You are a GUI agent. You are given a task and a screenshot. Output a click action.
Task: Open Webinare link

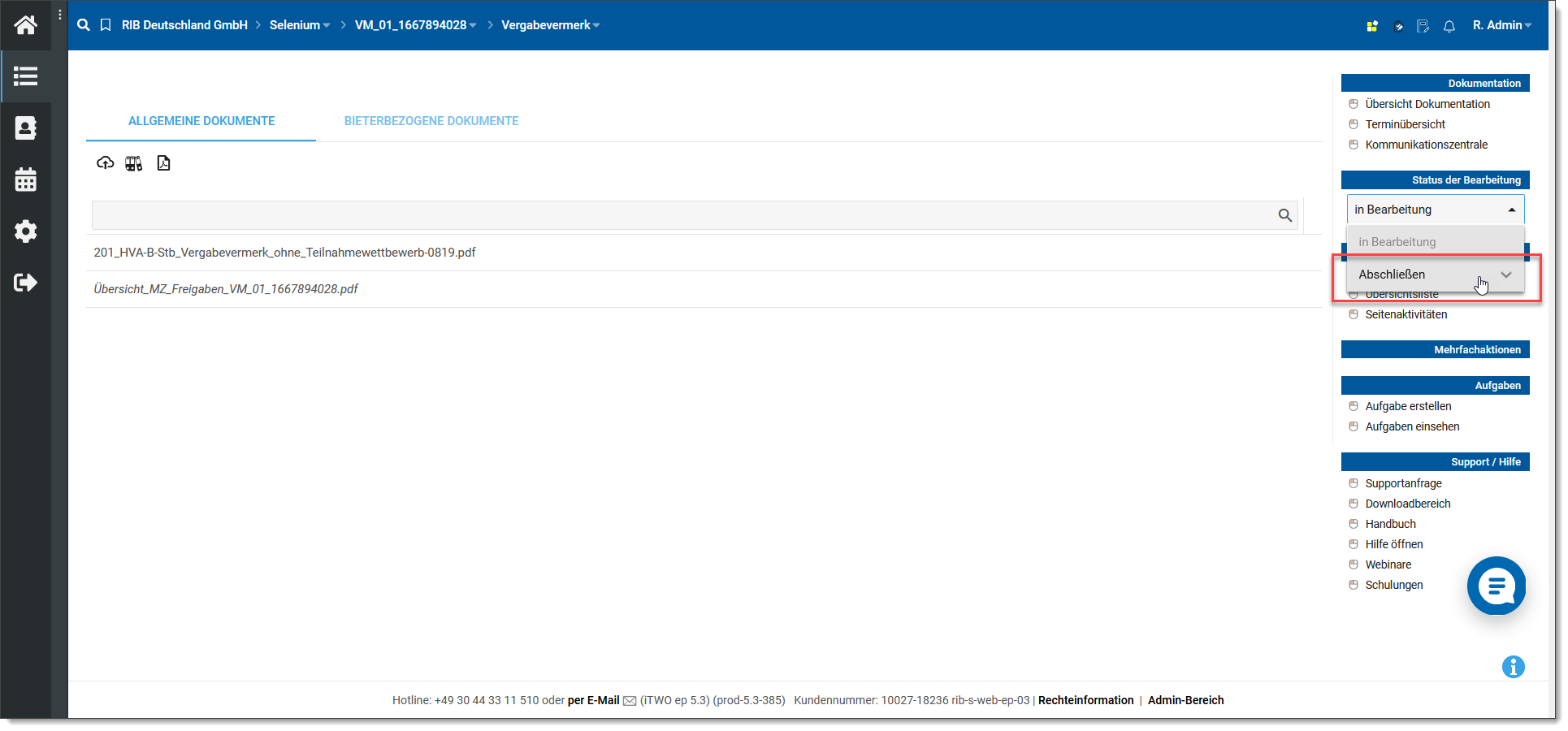click(1388, 564)
